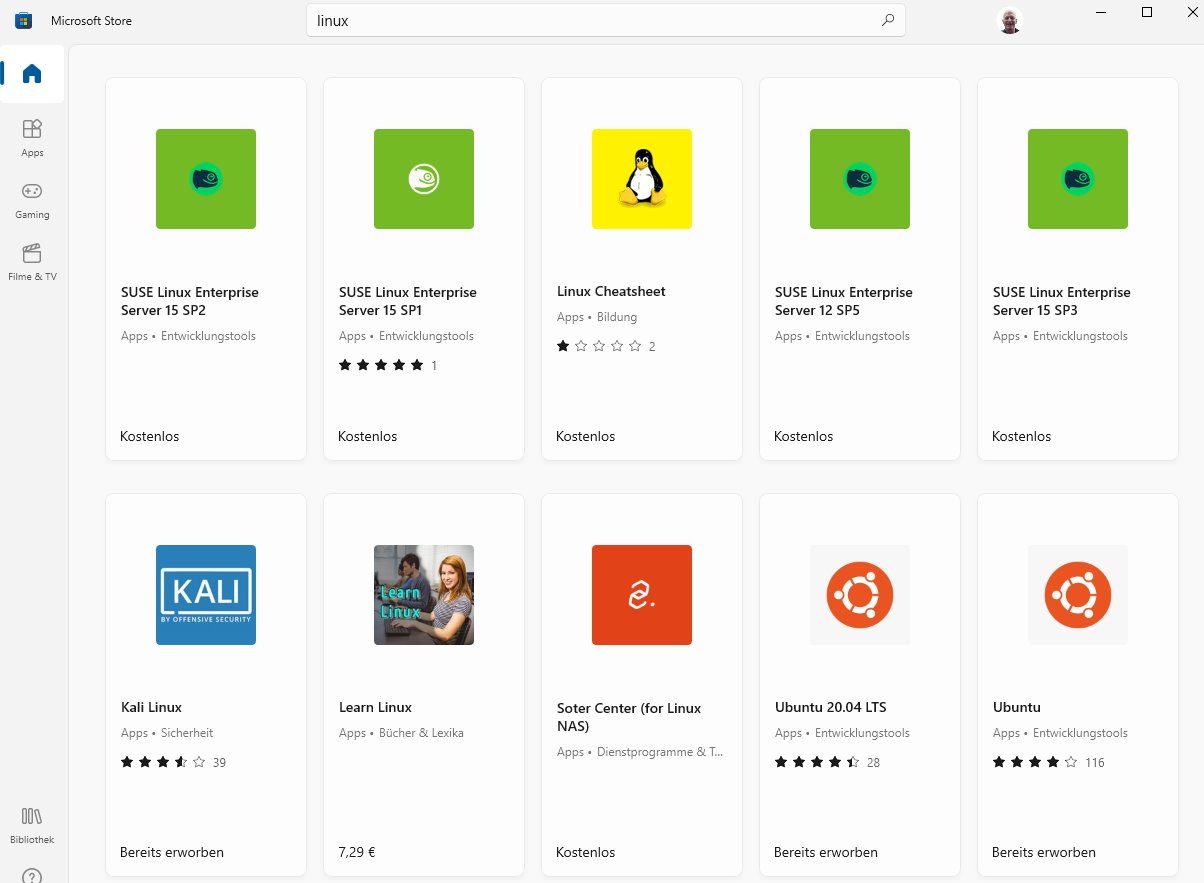Screen dimensions: 1204x883
Task: Click Bereits erworben on the Kali Linux card
Action: pyautogui.click(x=172, y=852)
